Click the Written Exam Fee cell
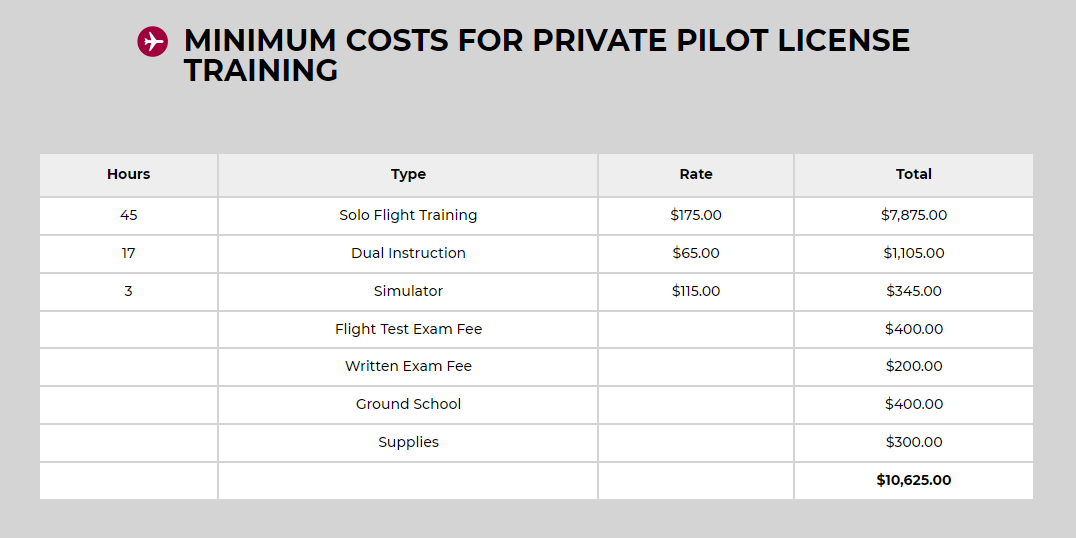This screenshot has width=1076, height=538. click(x=408, y=366)
